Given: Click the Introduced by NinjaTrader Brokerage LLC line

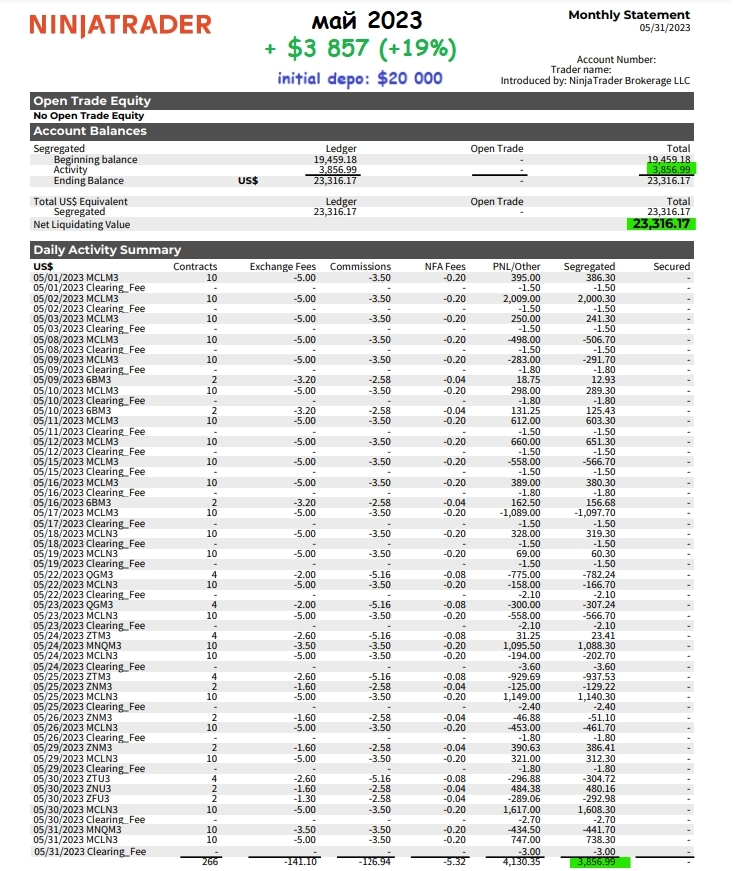Looking at the screenshot, I should 595,80.
